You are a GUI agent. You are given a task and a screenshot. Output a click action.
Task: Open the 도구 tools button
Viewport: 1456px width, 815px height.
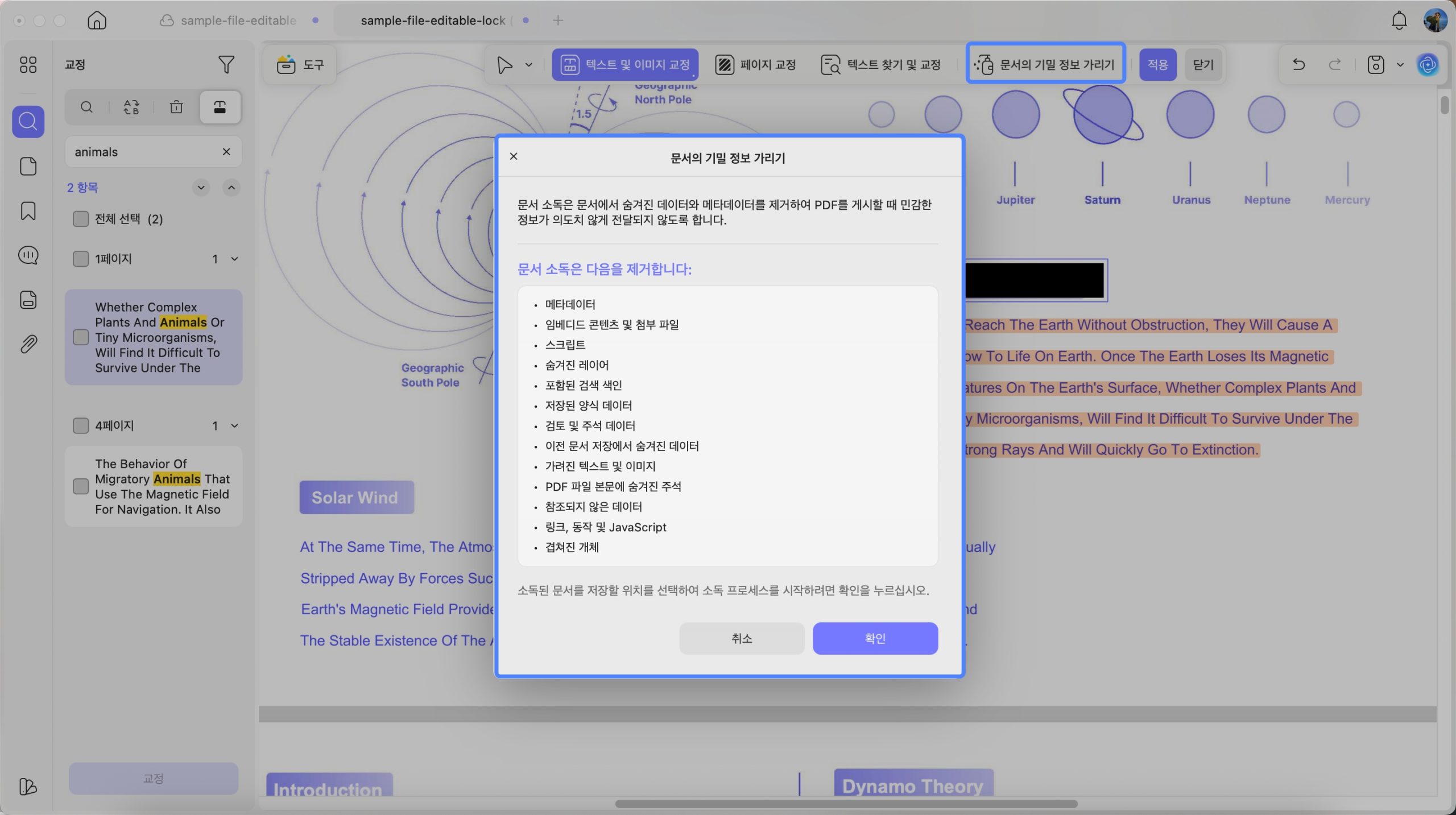click(x=300, y=64)
